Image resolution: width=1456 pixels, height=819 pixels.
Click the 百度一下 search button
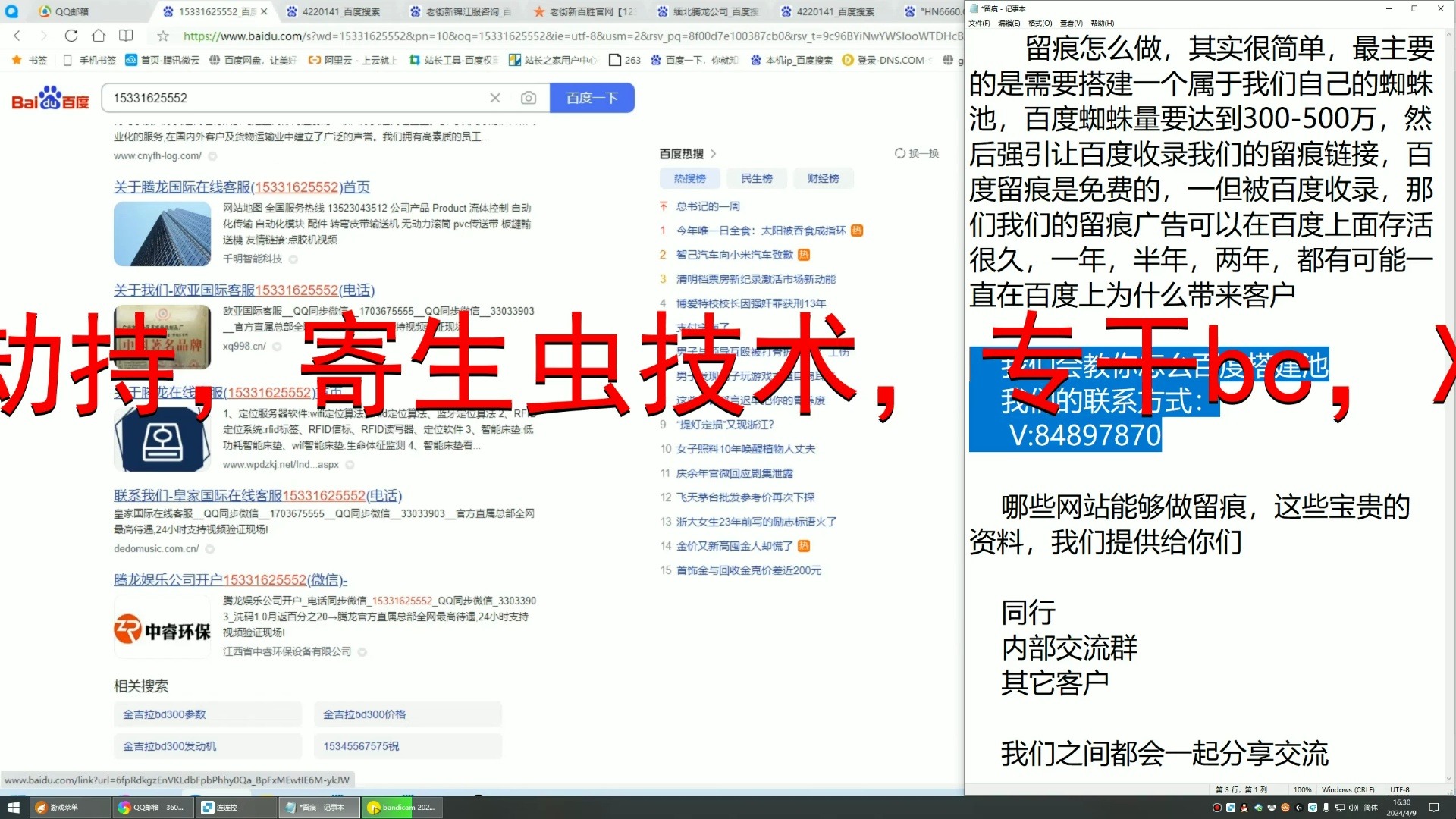click(x=591, y=98)
